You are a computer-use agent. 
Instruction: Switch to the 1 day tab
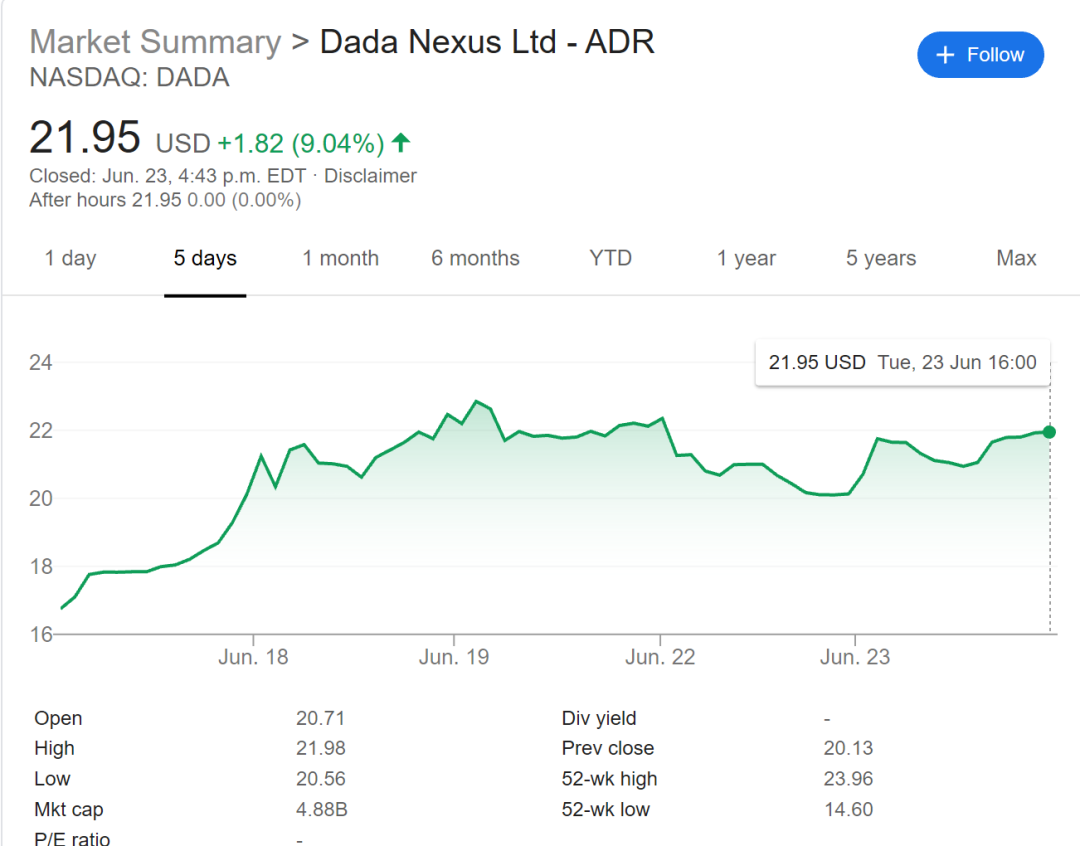70,258
